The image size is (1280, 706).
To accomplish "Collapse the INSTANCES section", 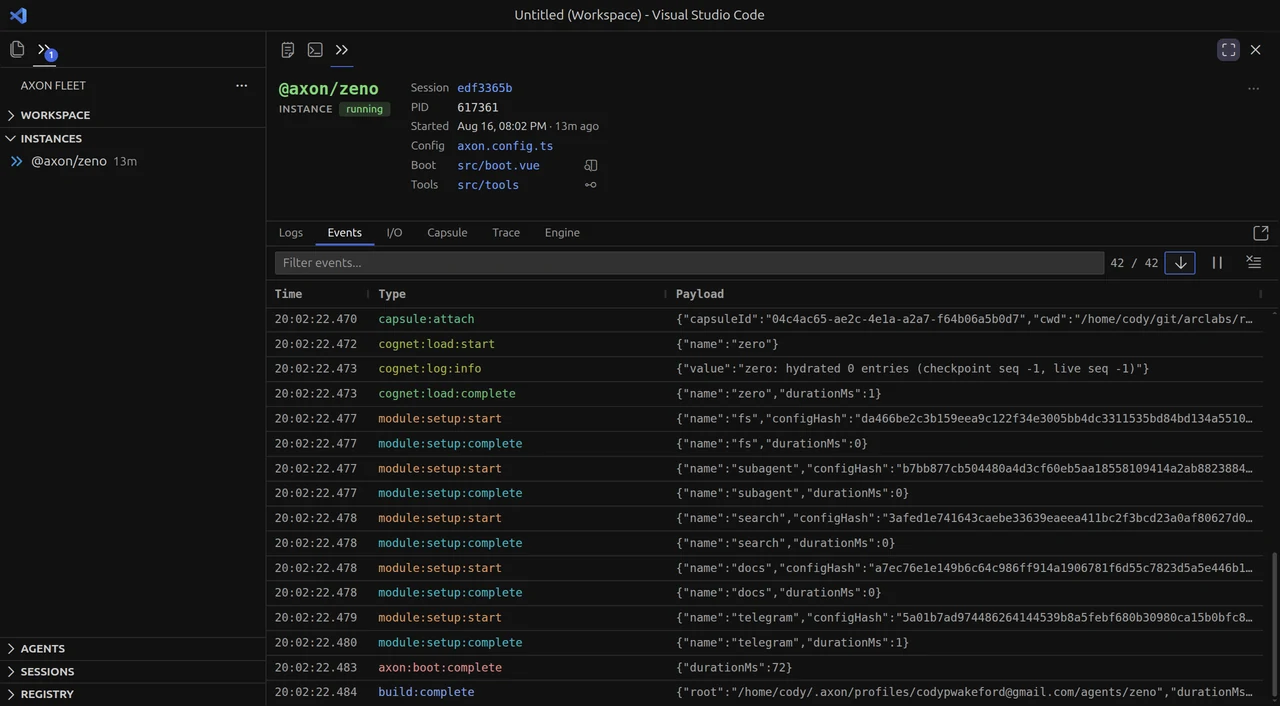I will click(132, 138).
